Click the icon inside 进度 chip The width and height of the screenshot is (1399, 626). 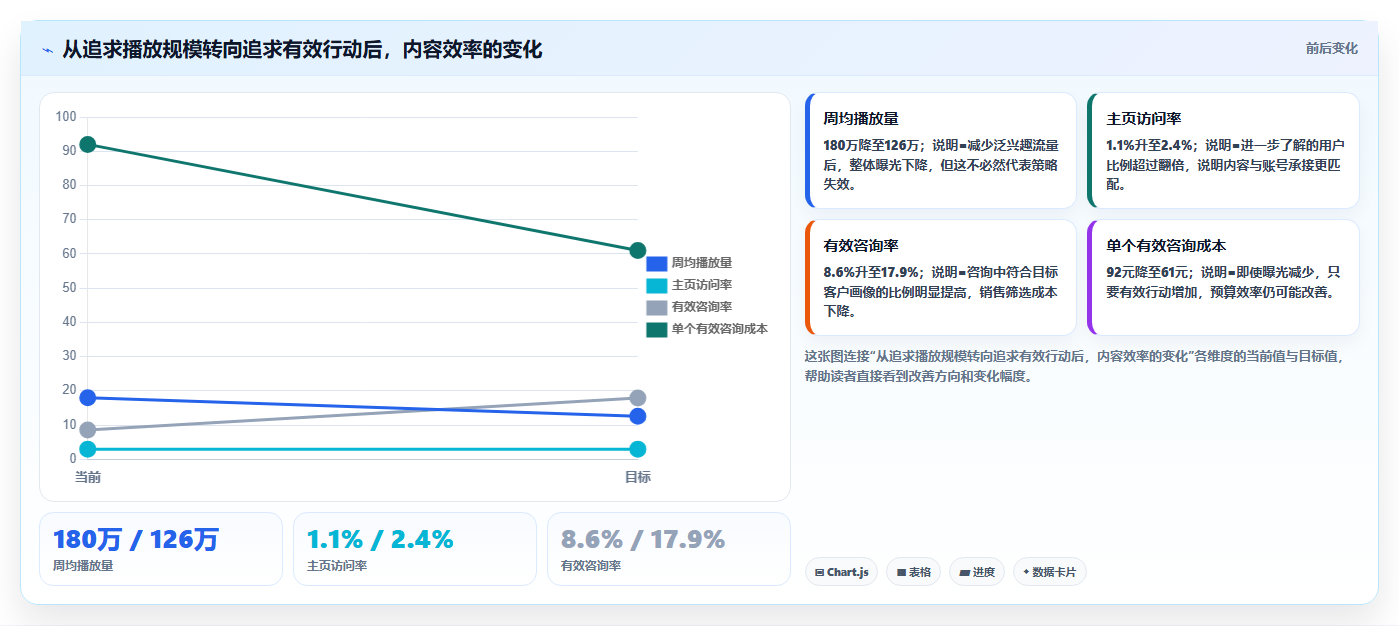[x=964, y=573]
